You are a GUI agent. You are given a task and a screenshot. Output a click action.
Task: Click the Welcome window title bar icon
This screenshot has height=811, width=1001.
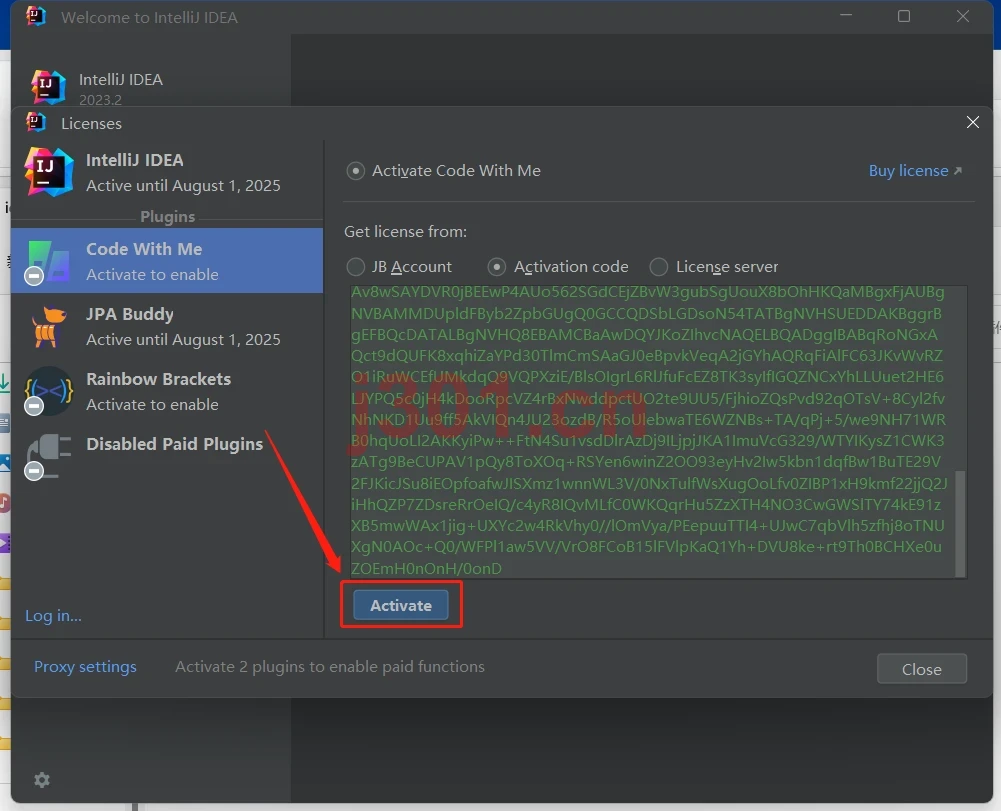(x=36, y=16)
